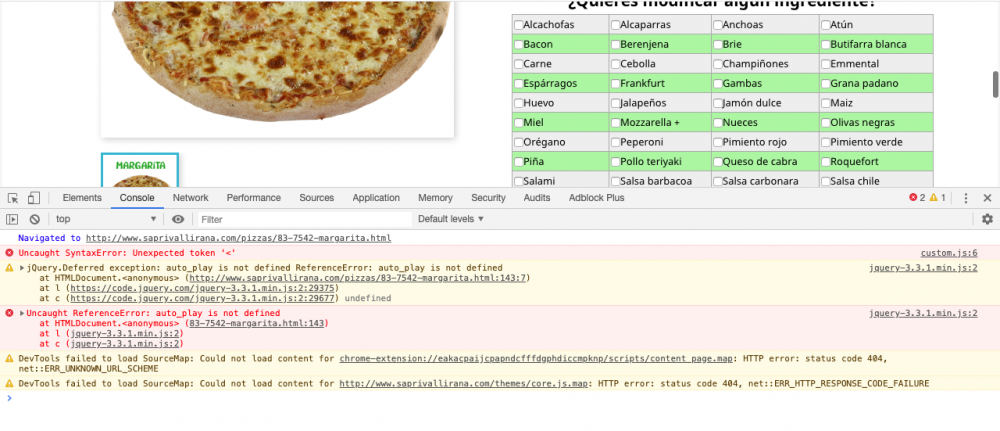
Task: Enable the Gambas ingredient checkbox
Action: (x=718, y=84)
